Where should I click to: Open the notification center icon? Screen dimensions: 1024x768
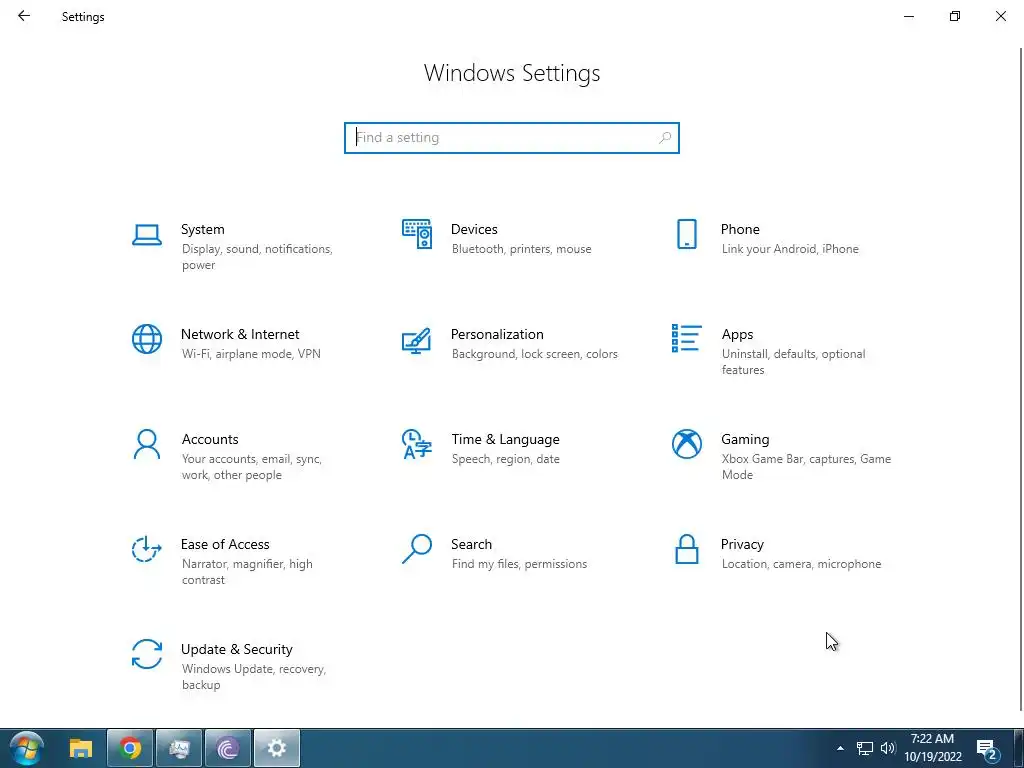pyautogui.click(x=988, y=749)
